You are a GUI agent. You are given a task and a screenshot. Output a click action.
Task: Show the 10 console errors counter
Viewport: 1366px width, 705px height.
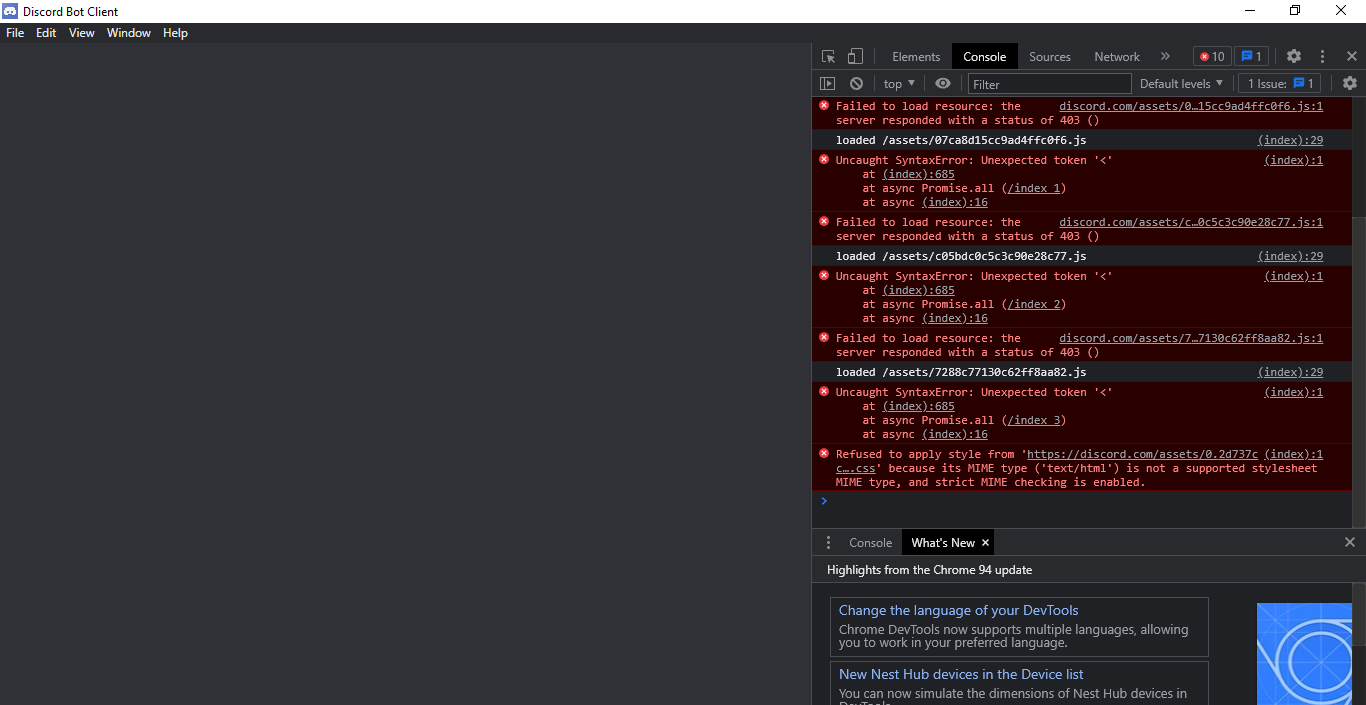point(1211,56)
